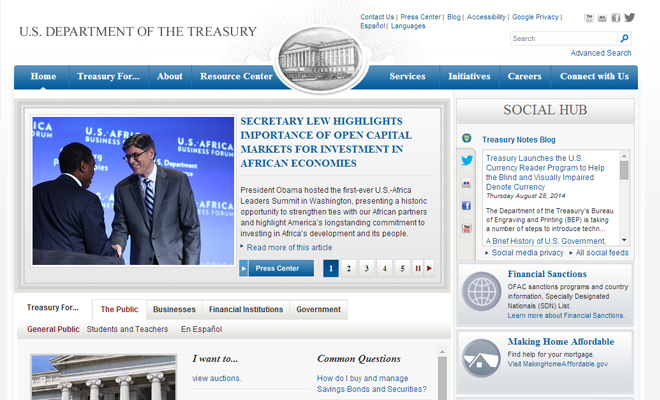Open the Treasury For... navigation menu
Image resolution: width=660 pixels, height=400 pixels.
tap(108, 77)
